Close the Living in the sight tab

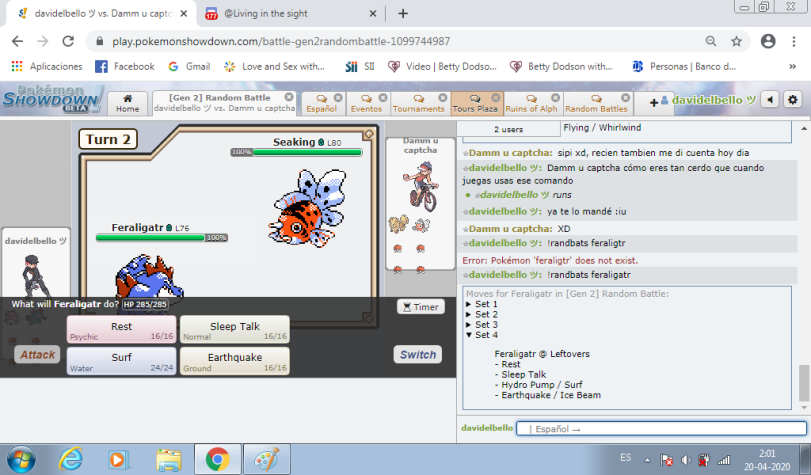pos(372,14)
